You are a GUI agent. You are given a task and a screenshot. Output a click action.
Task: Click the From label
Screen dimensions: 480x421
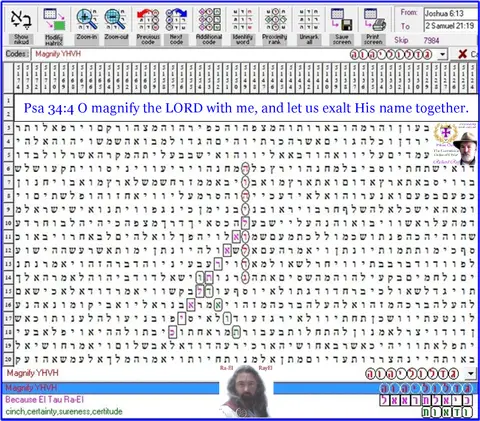coord(409,13)
